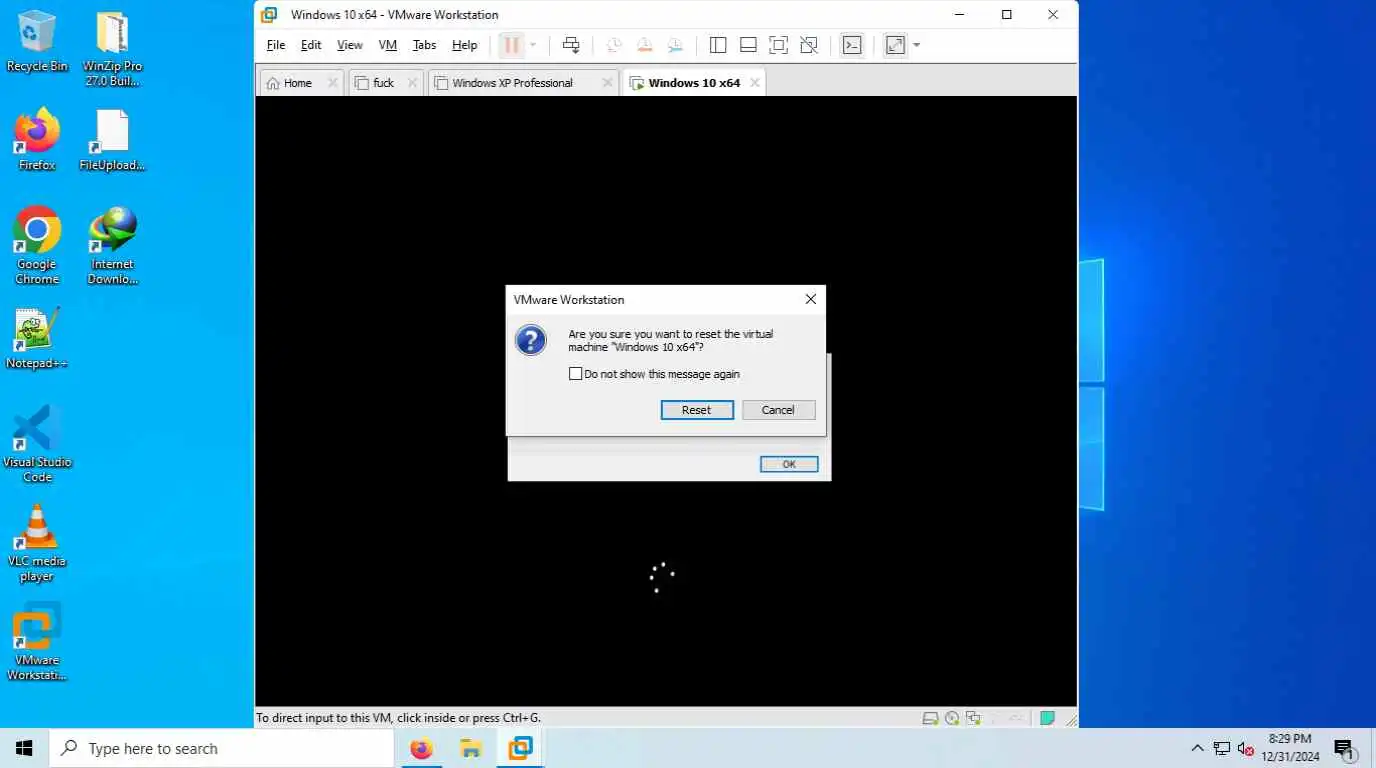This screenshot has height=768, width=1376.
Task: Click the Send Ctrl+Alt+Del toolbar icon
Action: (571, 45)
